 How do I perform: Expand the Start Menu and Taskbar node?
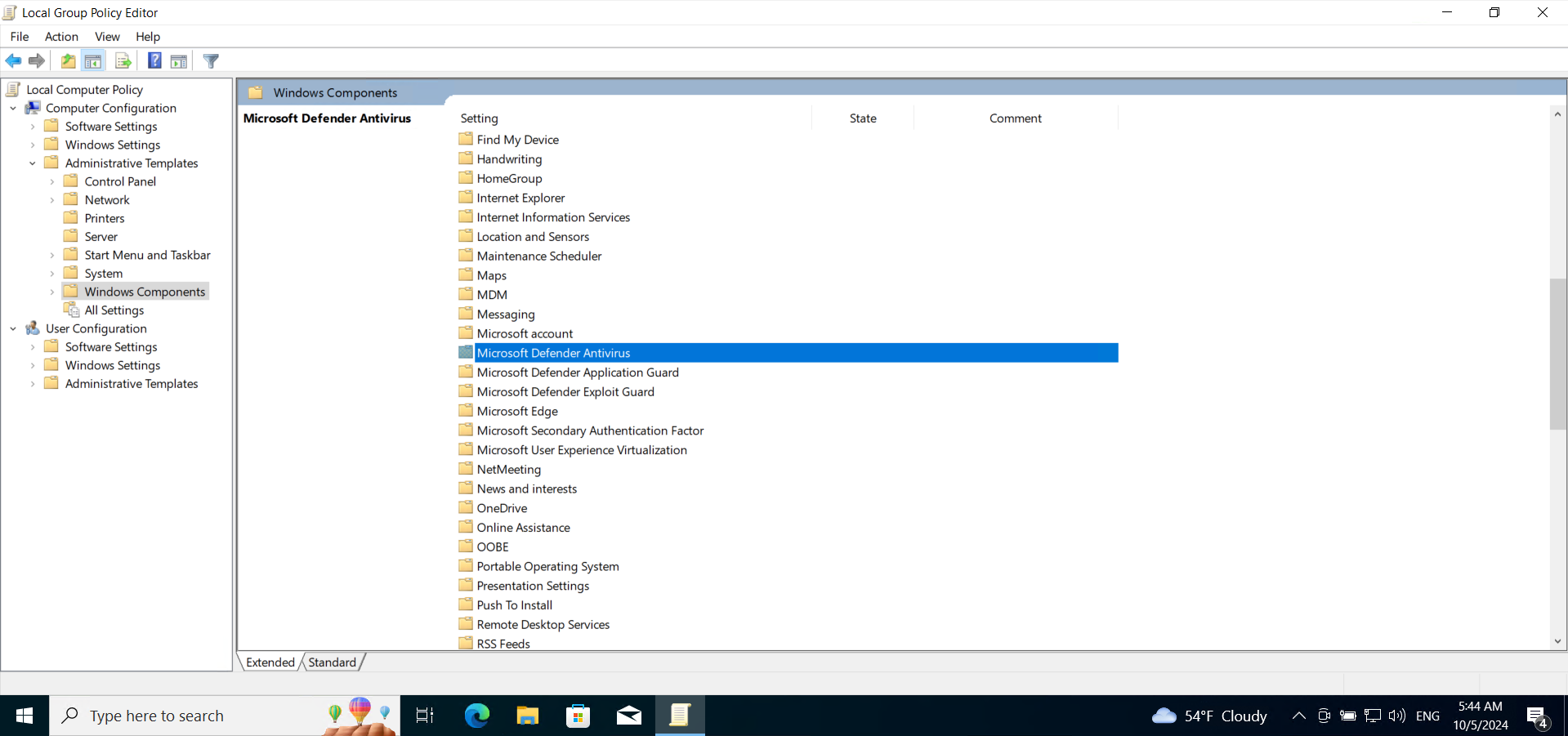(x=52, y=256)
